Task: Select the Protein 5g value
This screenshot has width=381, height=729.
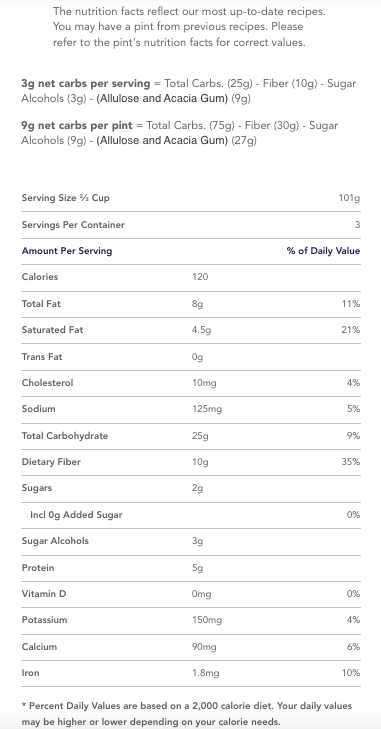Action: (x=198, y=568)
